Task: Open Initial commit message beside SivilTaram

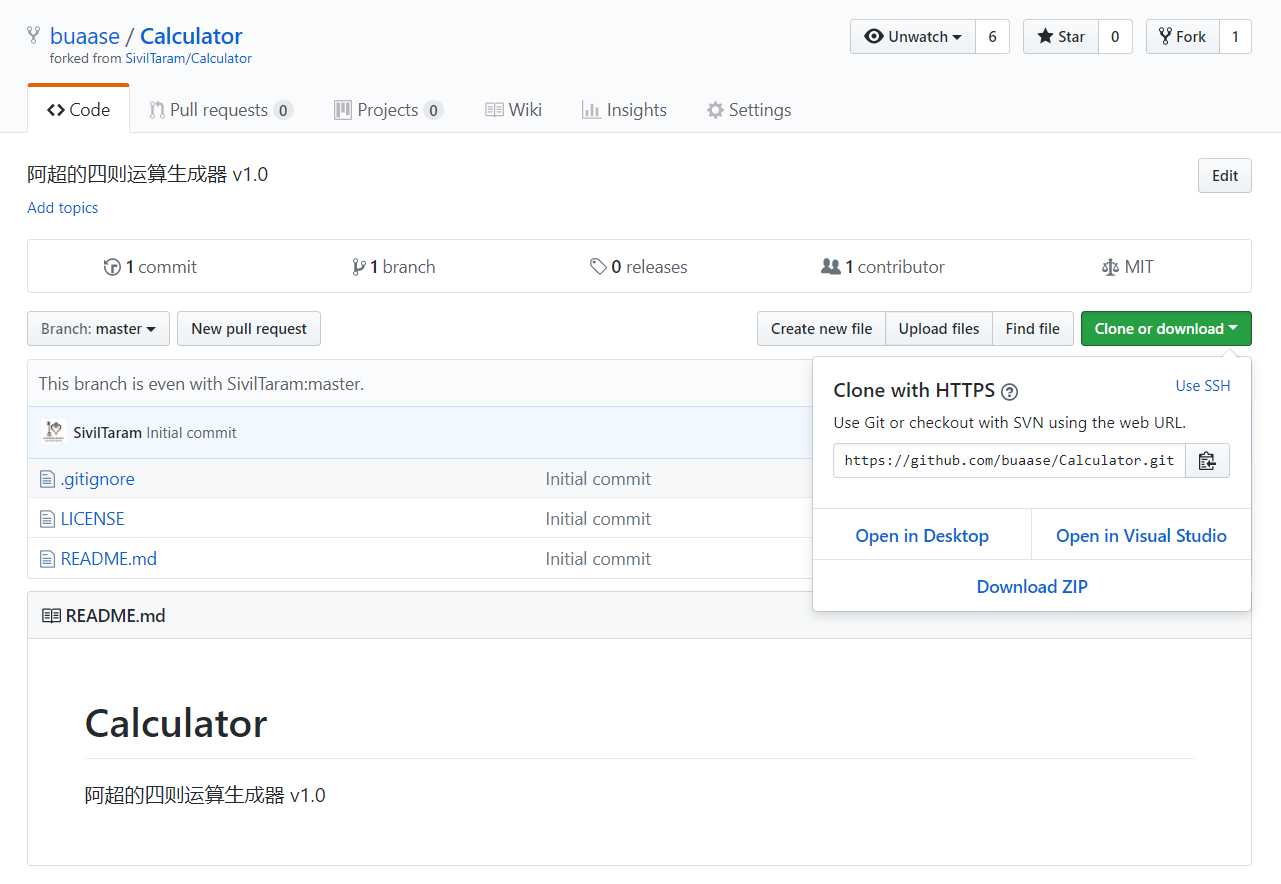Action: pyautogui.click(x=192, y=433)
